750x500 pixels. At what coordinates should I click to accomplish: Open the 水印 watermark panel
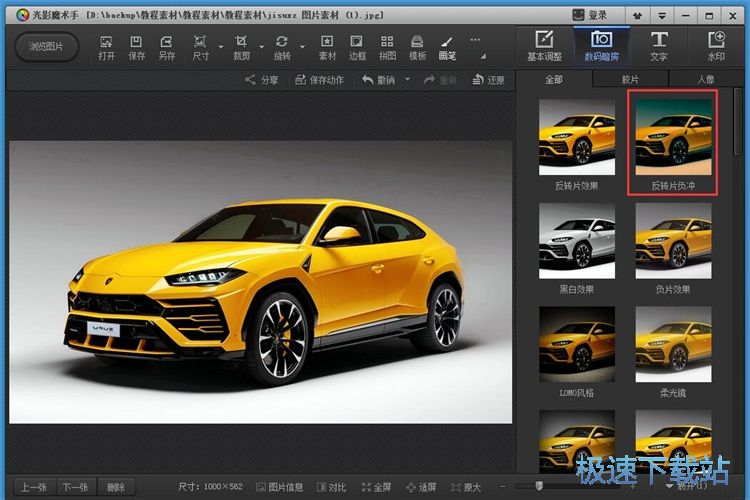coord(716,46)
